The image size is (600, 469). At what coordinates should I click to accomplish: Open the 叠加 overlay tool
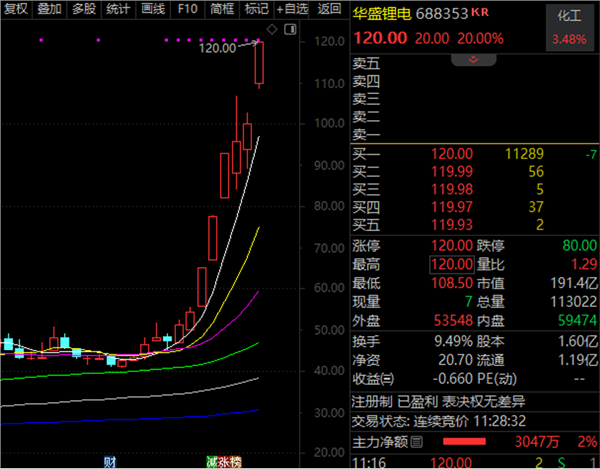pos(49,9)
